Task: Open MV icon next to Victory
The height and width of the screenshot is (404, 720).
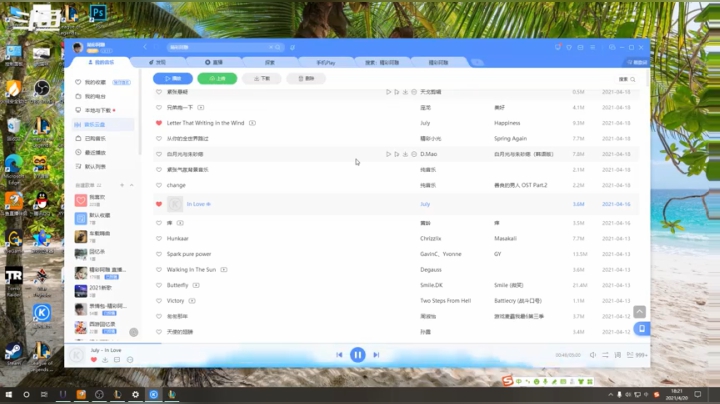Action: (192, 301)
